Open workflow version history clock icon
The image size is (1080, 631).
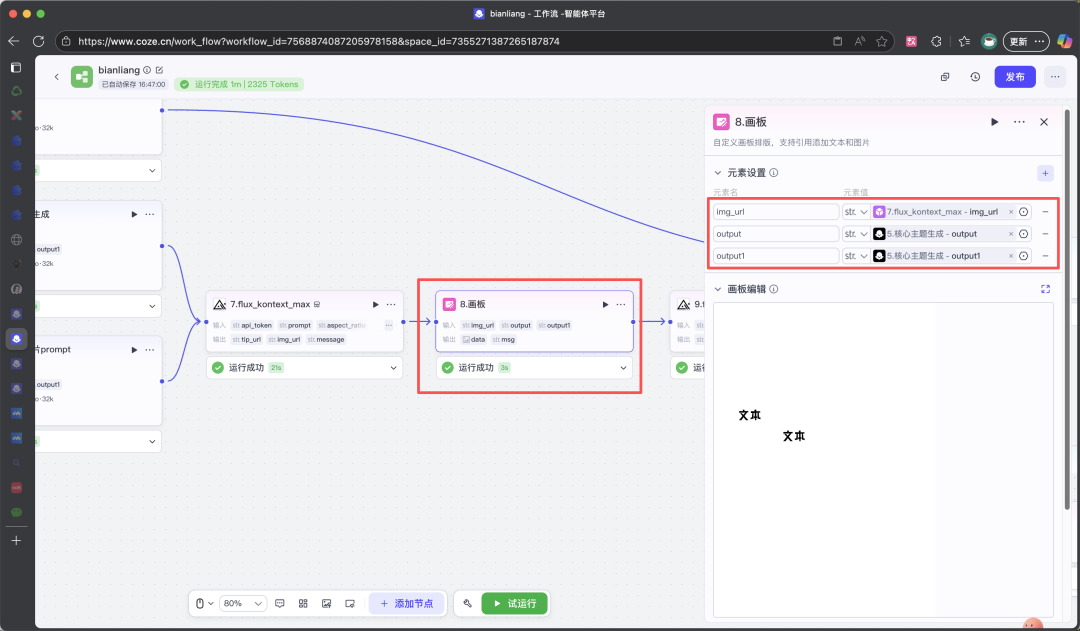975,77
